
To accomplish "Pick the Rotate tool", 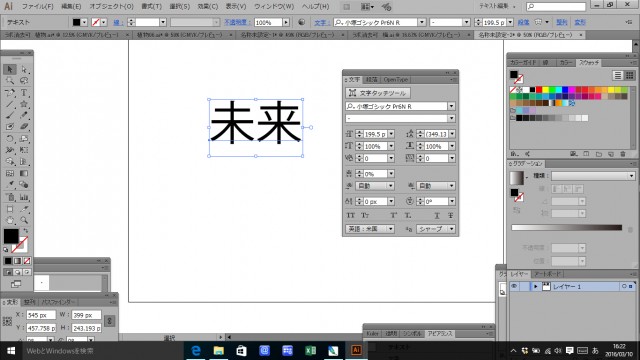I will 10,139.
